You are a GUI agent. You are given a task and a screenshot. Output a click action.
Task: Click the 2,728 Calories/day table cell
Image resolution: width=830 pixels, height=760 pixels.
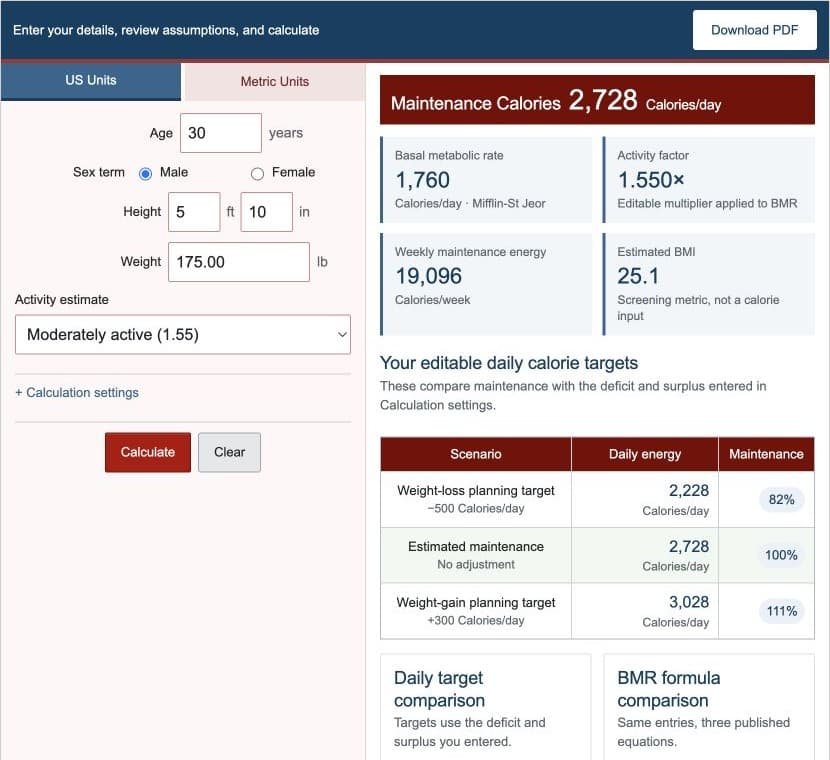pos(645,555)
